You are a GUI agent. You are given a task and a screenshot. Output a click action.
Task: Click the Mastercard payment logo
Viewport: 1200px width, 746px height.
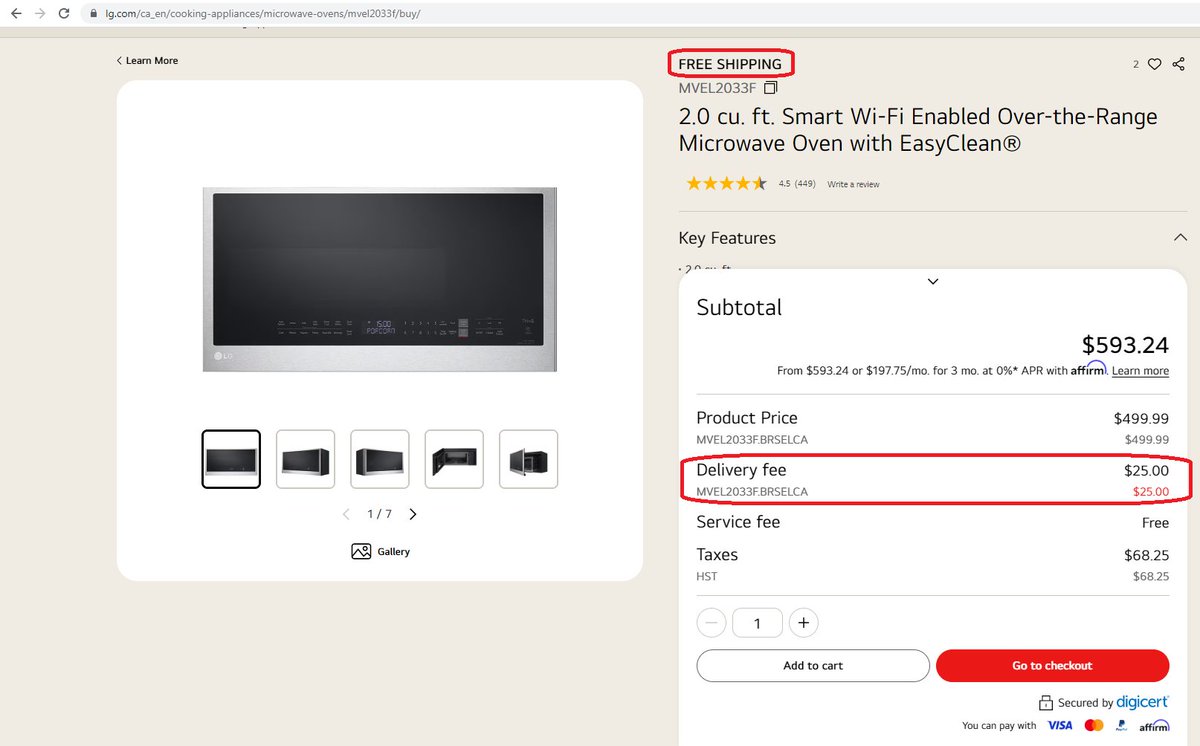pyautogui.click(x=1094, y=725)
